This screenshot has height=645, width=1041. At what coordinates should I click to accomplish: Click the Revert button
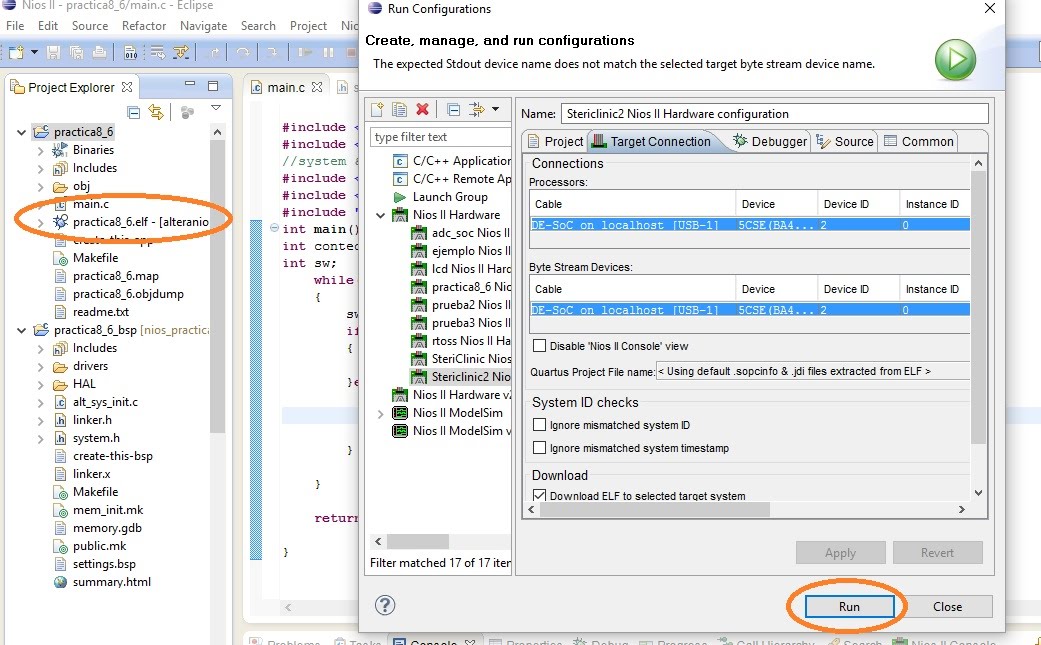[x=937, y=553]
